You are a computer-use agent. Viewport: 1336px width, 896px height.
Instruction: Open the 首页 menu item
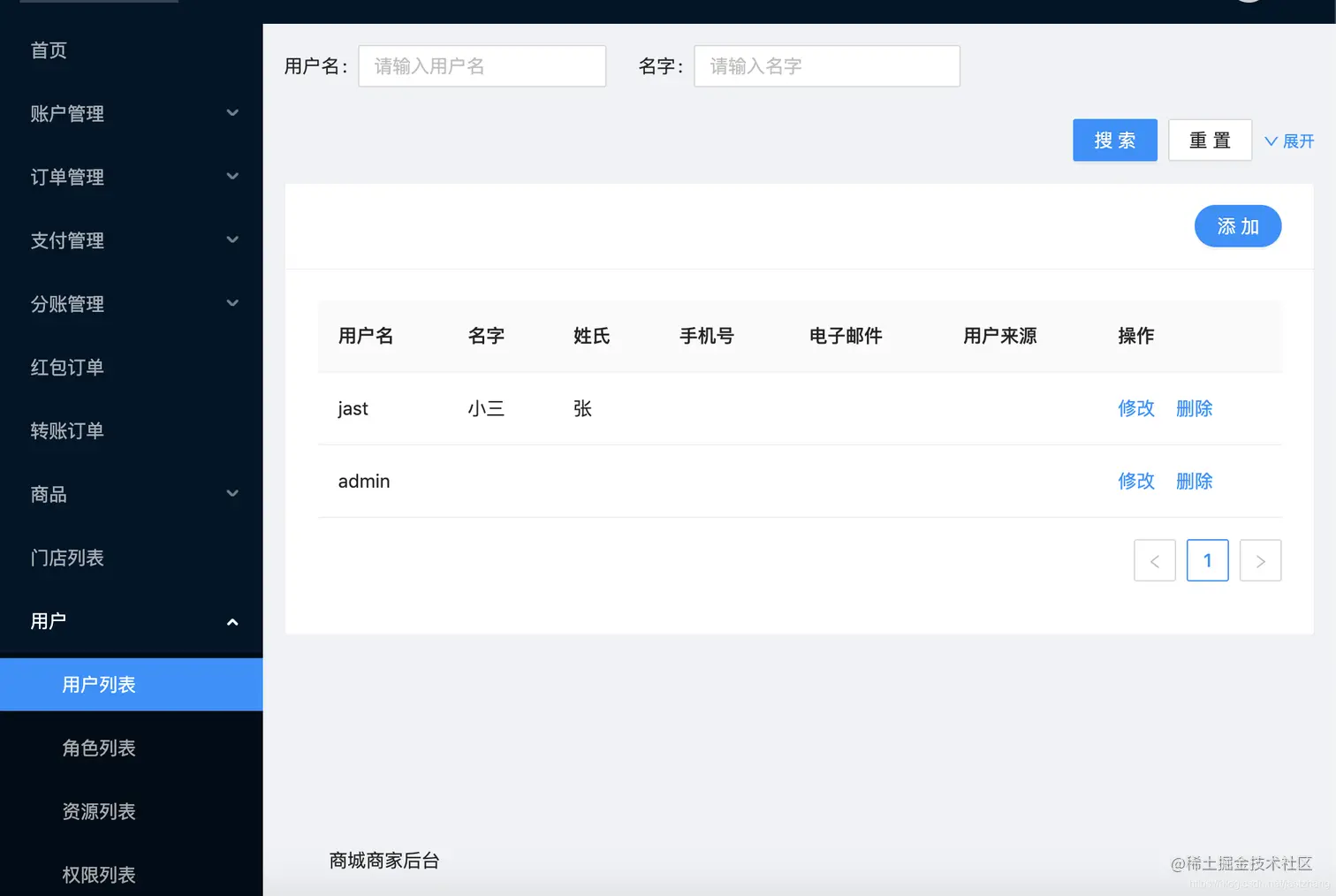[49, 50]
